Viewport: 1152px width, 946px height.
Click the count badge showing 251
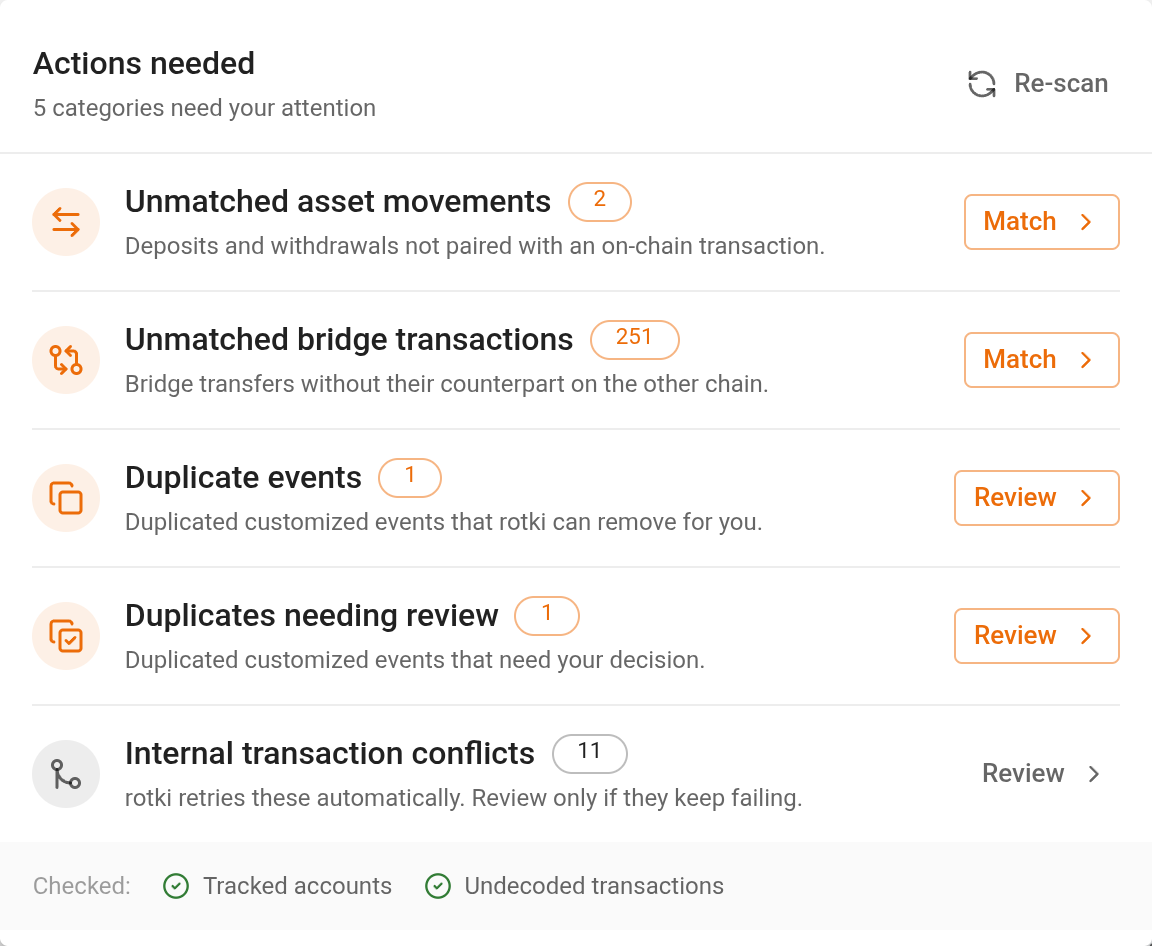(635, 339)
